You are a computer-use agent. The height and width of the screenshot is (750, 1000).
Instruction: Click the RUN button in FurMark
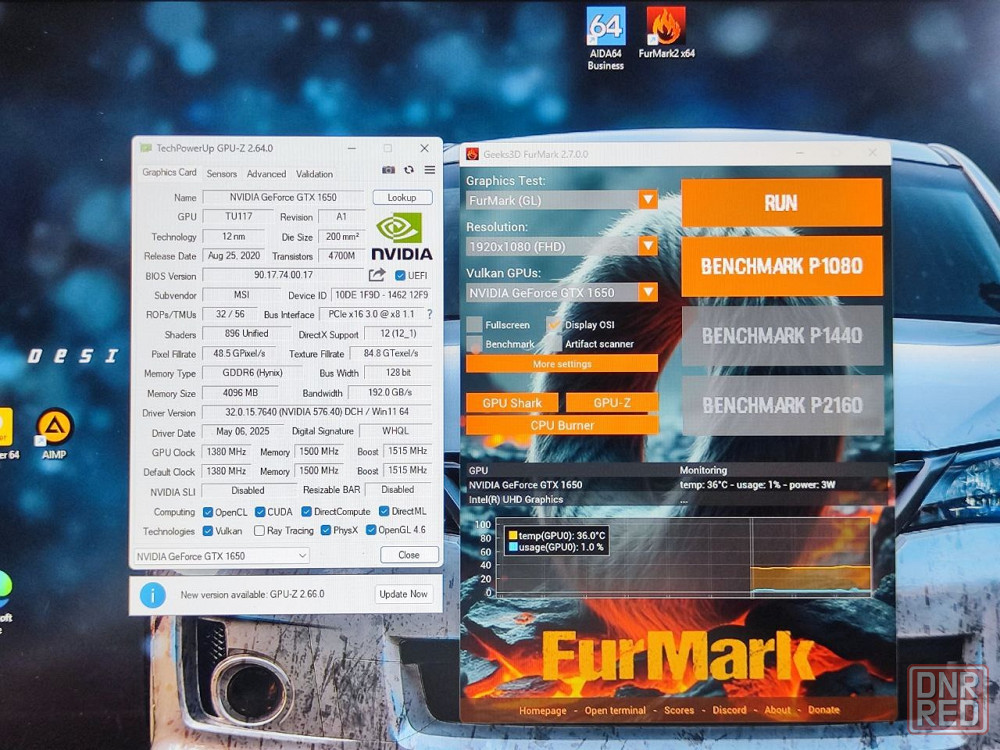tap(781, 203)
